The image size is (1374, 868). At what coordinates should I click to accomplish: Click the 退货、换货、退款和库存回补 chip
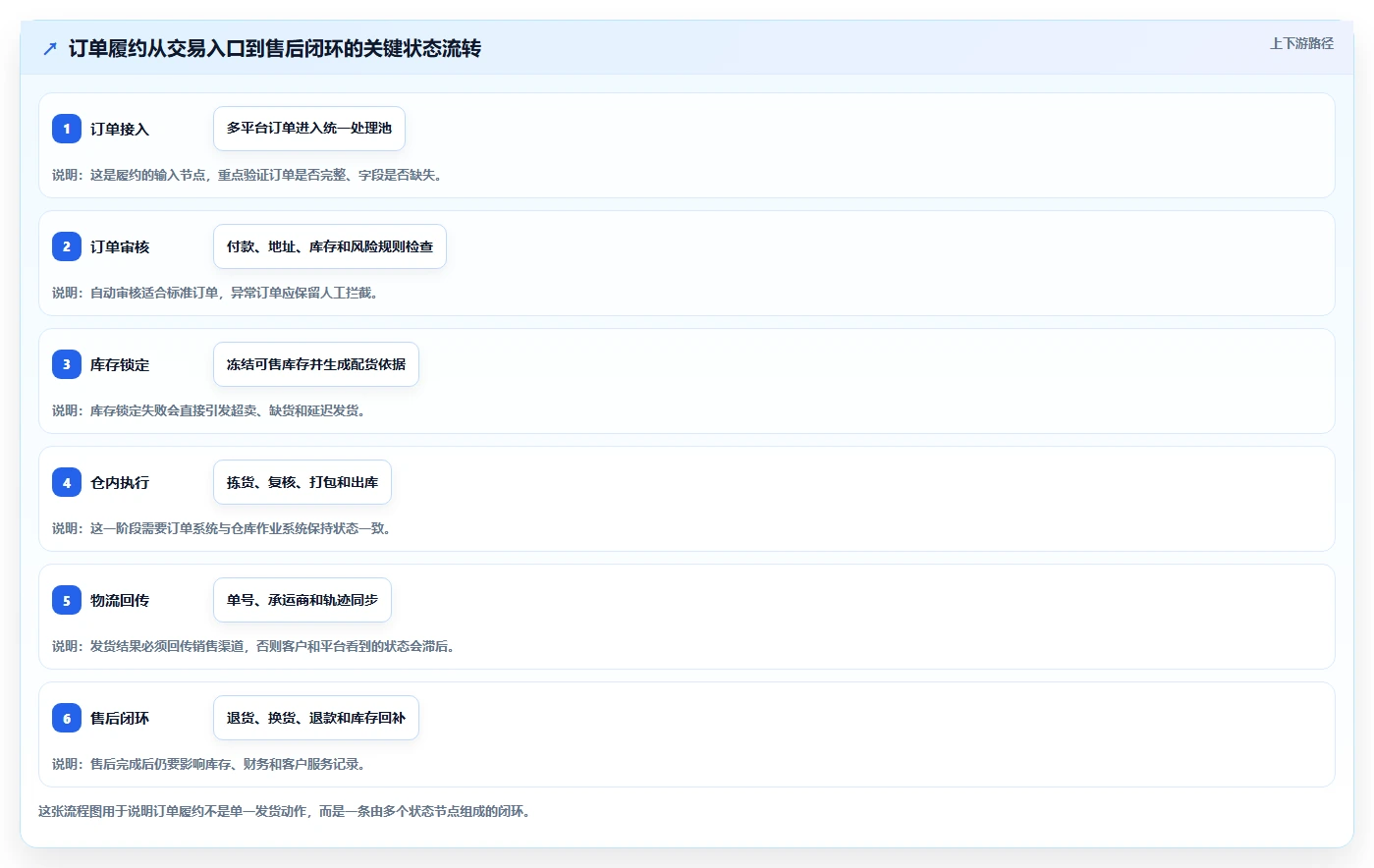click(316, 718)
